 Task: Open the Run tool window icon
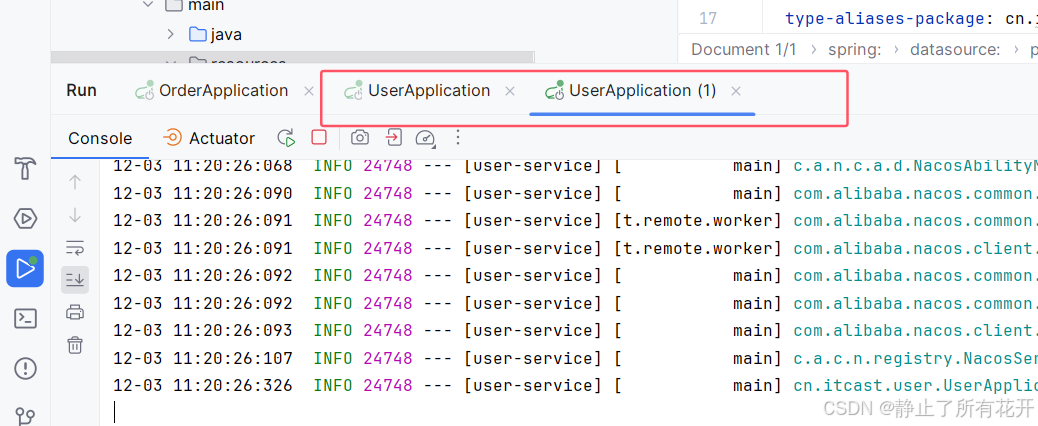tap(24, 269)
